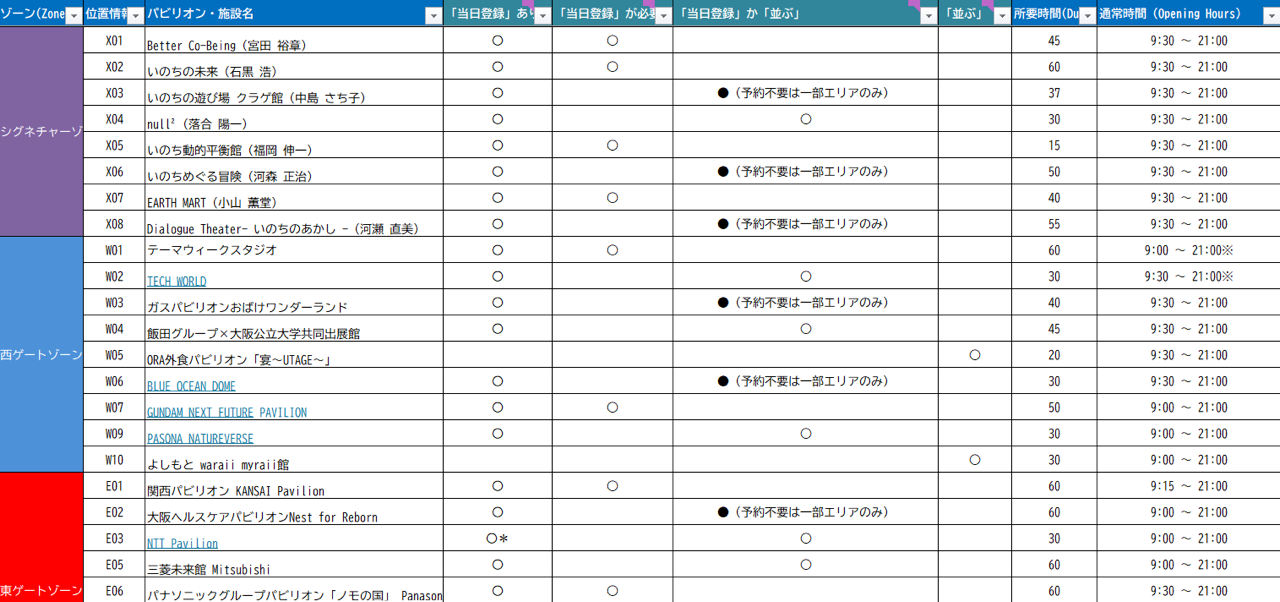Select the 'よしもと waraii myraii館' cell

tap(294, 460)
